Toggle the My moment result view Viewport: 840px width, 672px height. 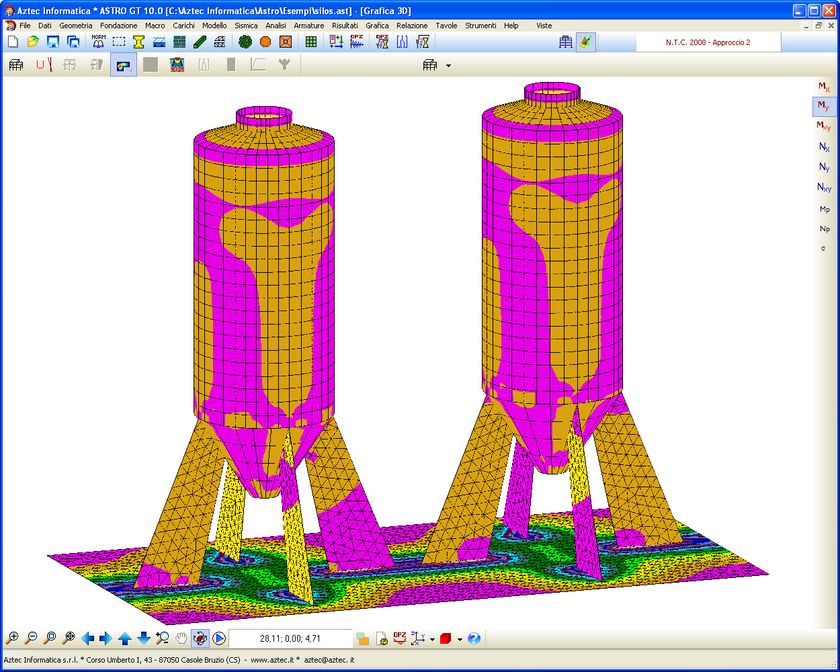824,106
